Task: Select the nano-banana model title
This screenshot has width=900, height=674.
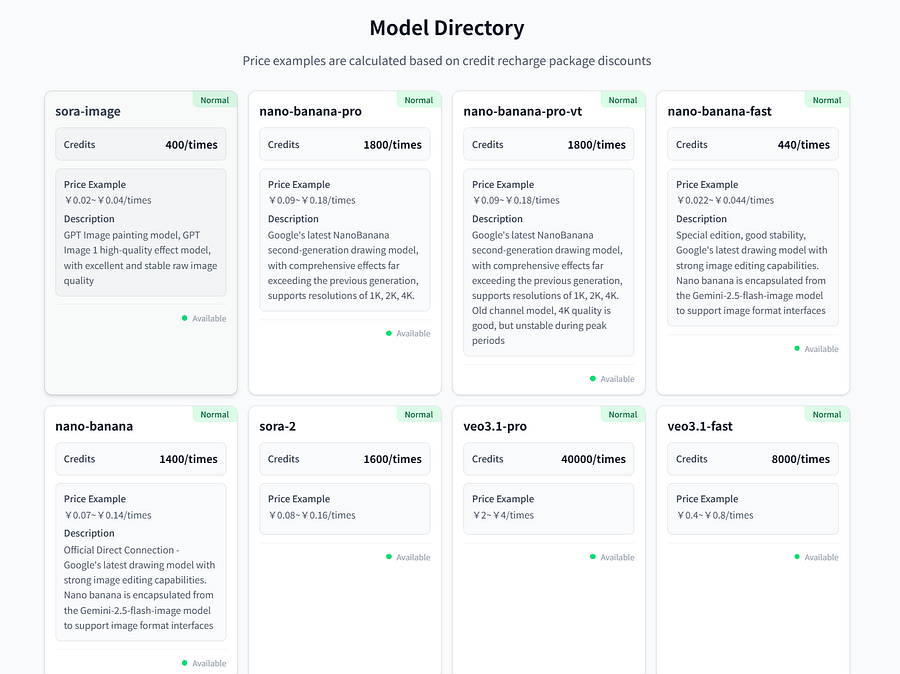Action: click(x=94, y=426)
